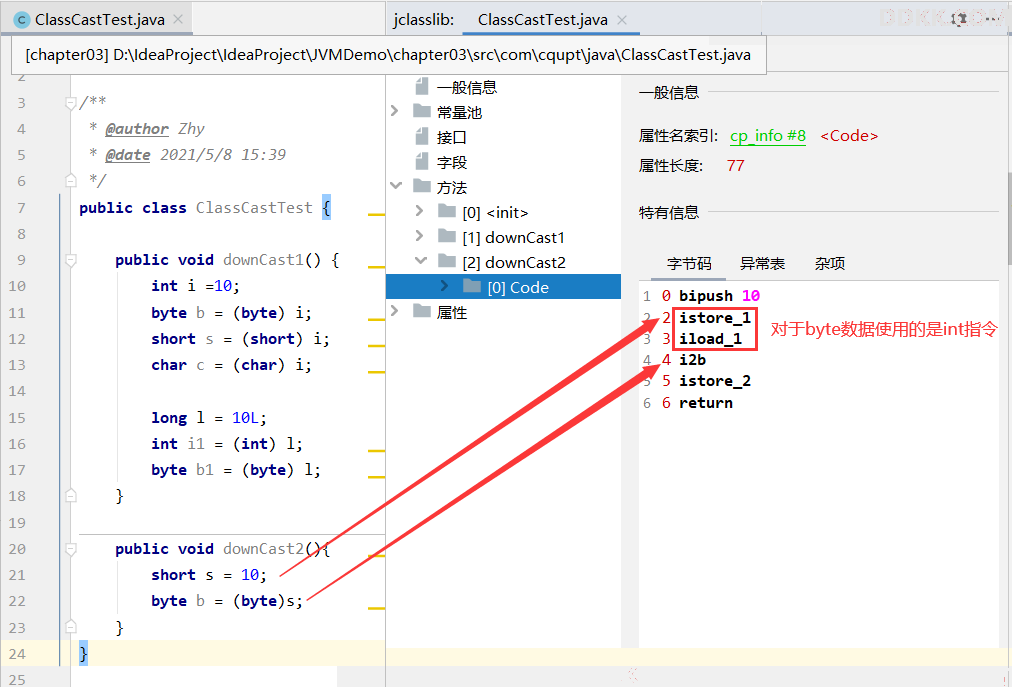Switch to the 字节码 tab
Image resolution: width=1012 pixels, height=687 pixels.
[x=689, y=263]
